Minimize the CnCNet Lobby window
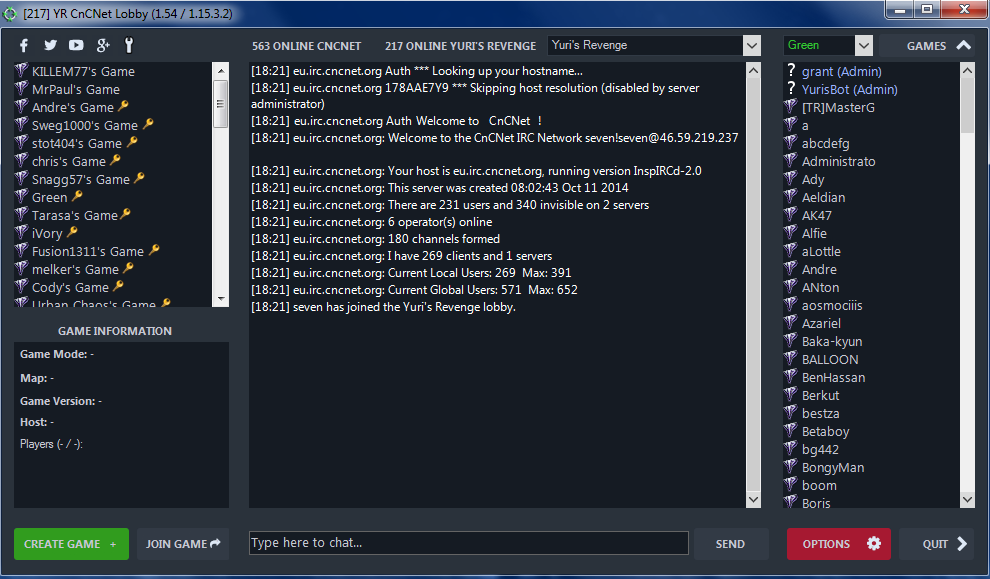 (x=900, y=9)
